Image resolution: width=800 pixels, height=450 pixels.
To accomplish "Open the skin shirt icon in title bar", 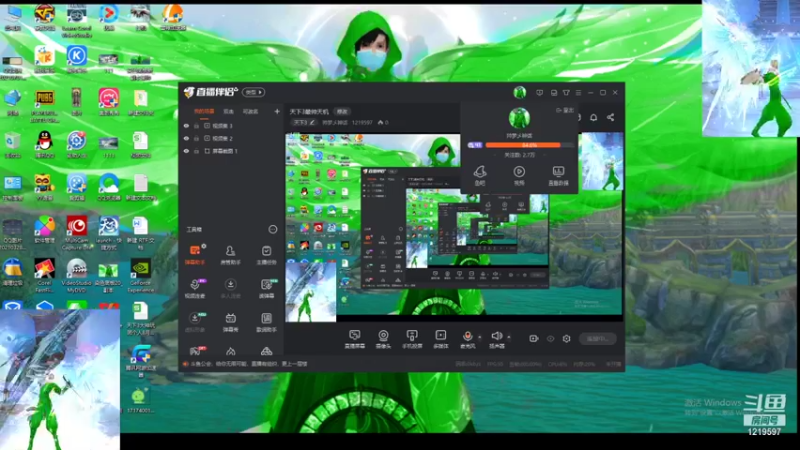I will pyautogui.click(x=566, y=93).
